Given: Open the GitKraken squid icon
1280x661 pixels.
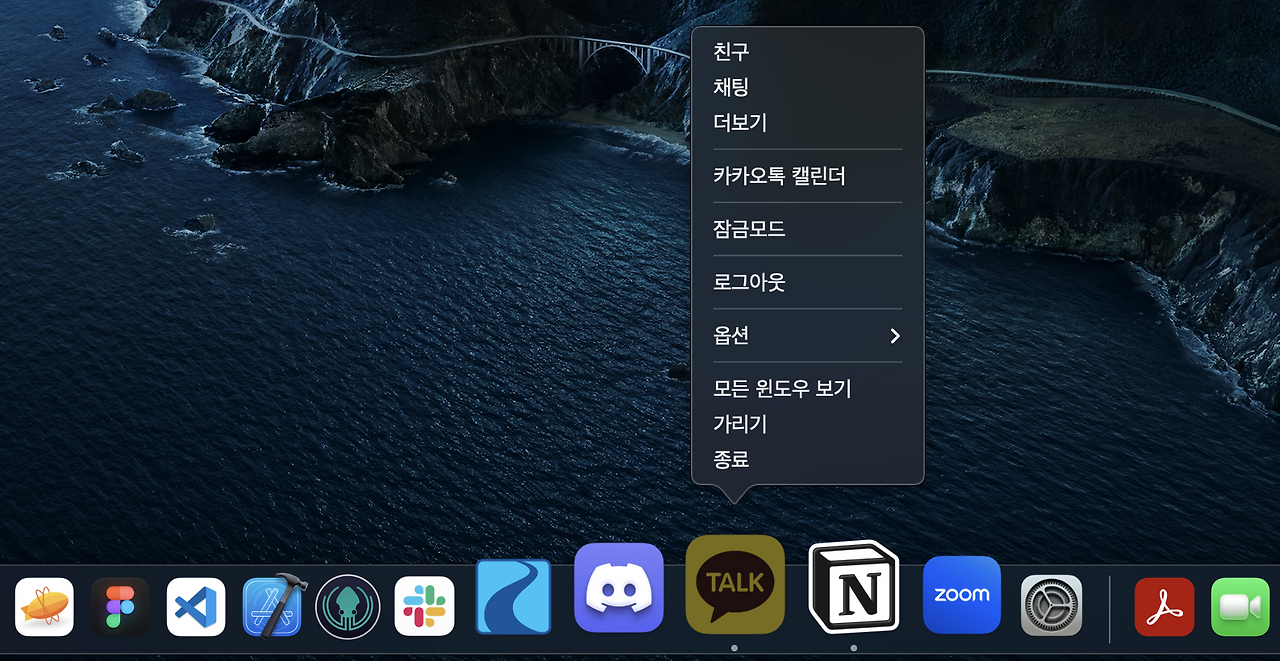Looking at the screenshot, I should [x=347, y=607].
